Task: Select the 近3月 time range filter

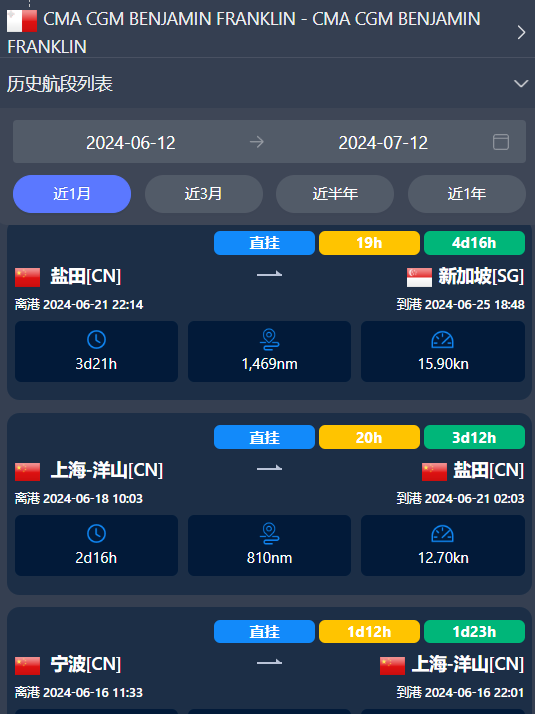Action: pos(204,194)
